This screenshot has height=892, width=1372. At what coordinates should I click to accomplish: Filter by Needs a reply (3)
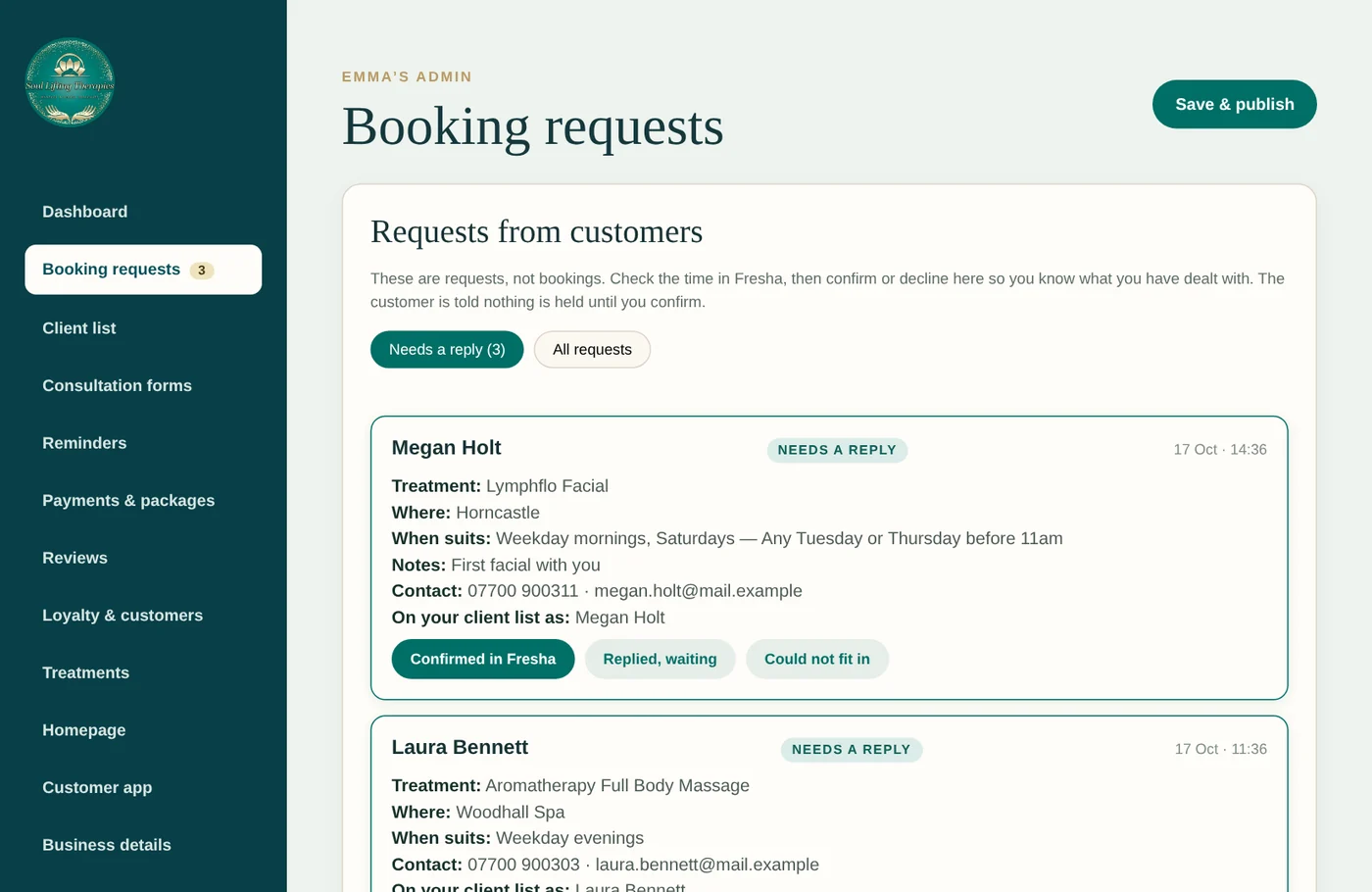(447, 350)
